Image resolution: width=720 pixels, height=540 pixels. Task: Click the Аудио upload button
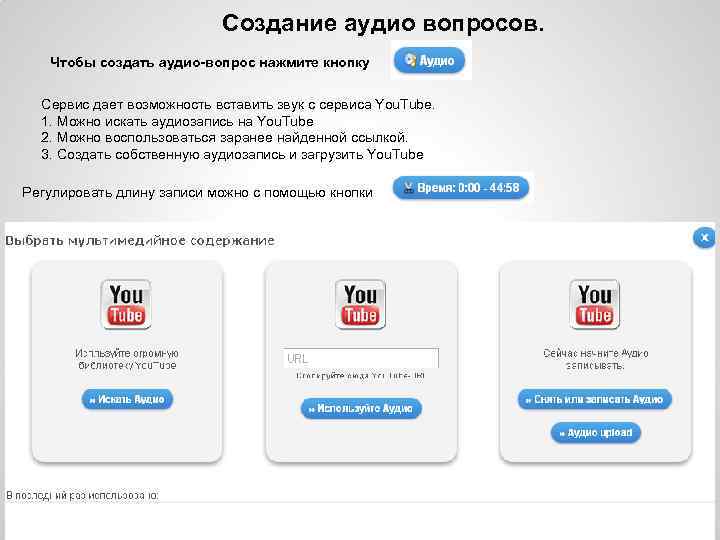(x=596, y=433)
